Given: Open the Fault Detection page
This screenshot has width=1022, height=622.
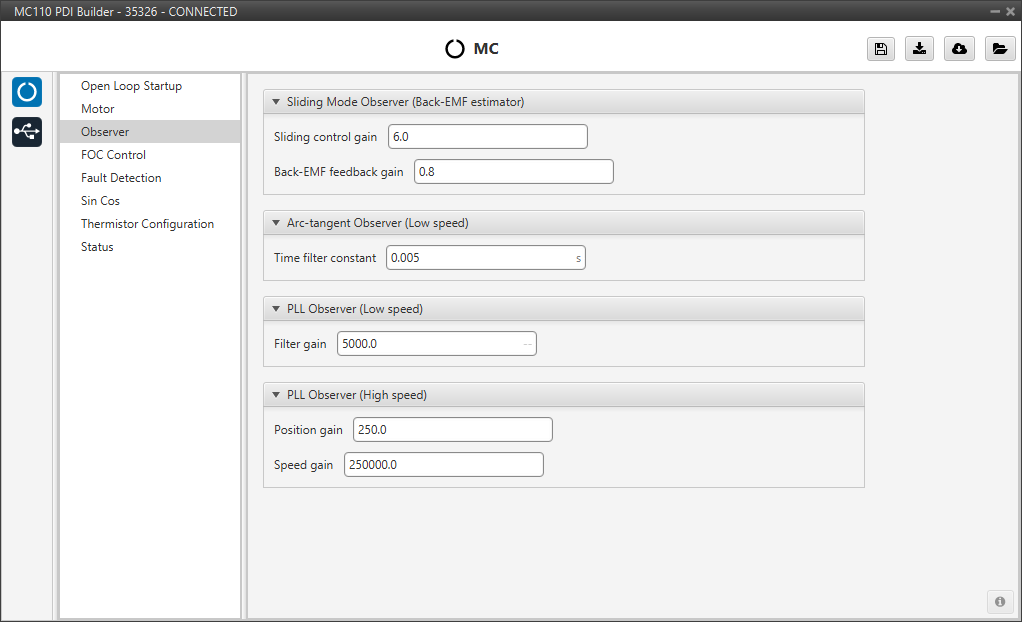Looking at the screenshot, I should click(x=121, y=178).
